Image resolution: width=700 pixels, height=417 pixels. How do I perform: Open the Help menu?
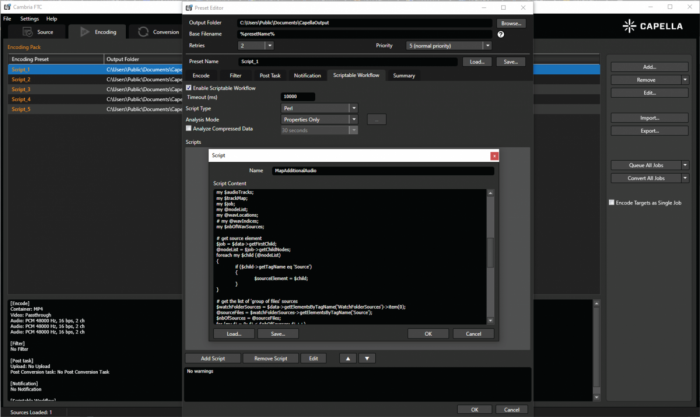tap(52, 19)
